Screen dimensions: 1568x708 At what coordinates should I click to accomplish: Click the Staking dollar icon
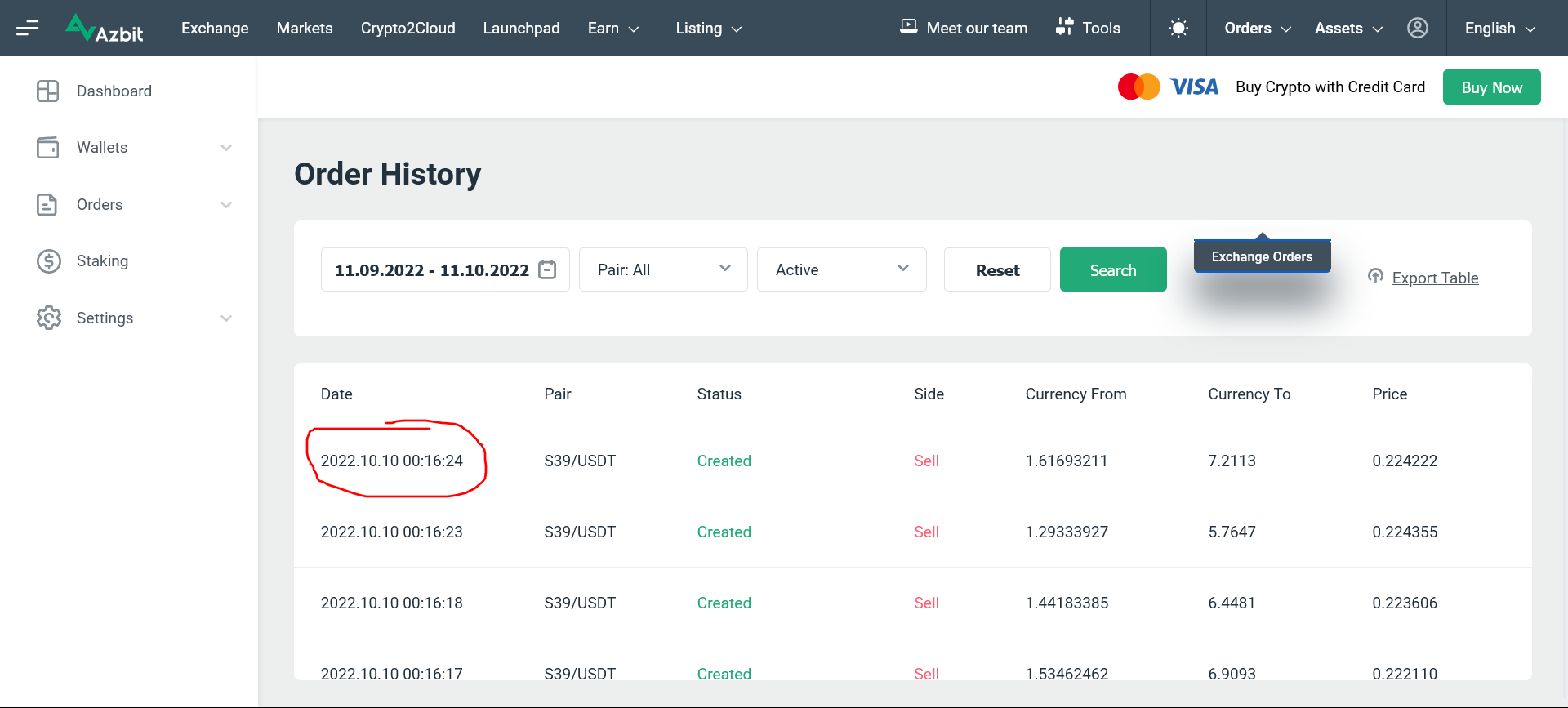49,261
